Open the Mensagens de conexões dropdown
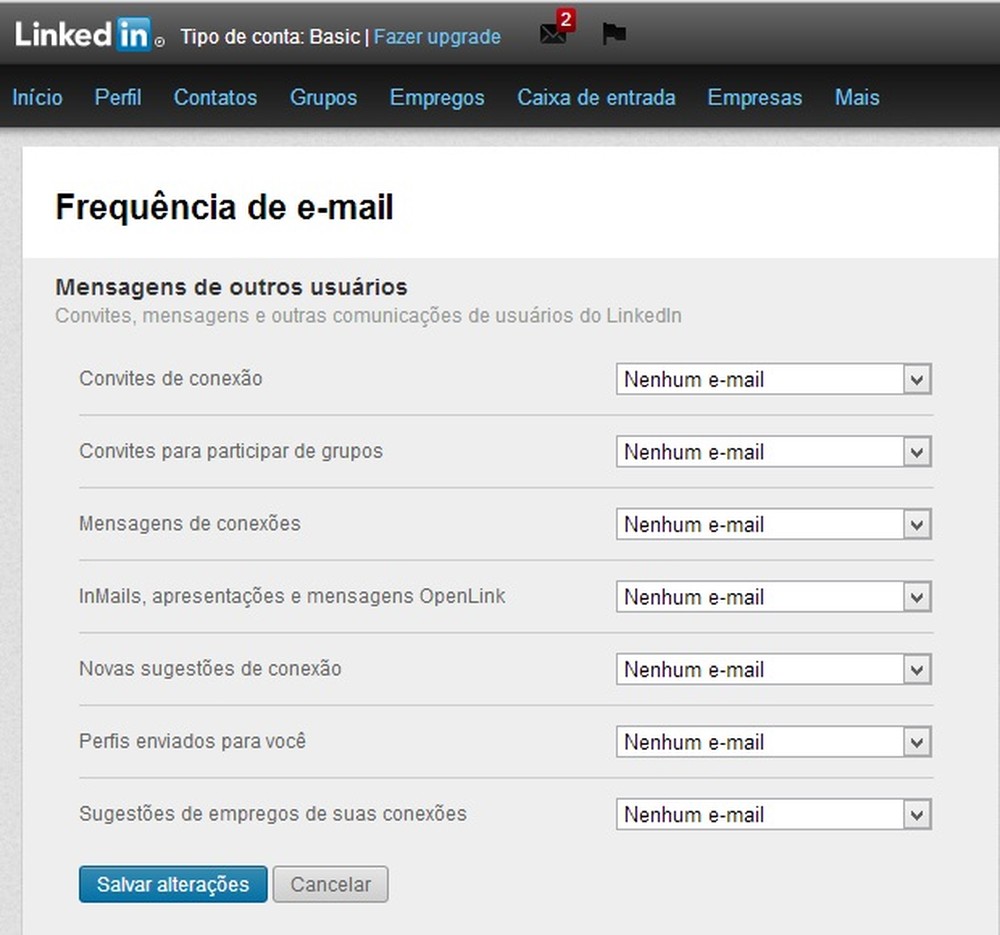This screenshot has height=935, width=1000. tap(773, 524)
